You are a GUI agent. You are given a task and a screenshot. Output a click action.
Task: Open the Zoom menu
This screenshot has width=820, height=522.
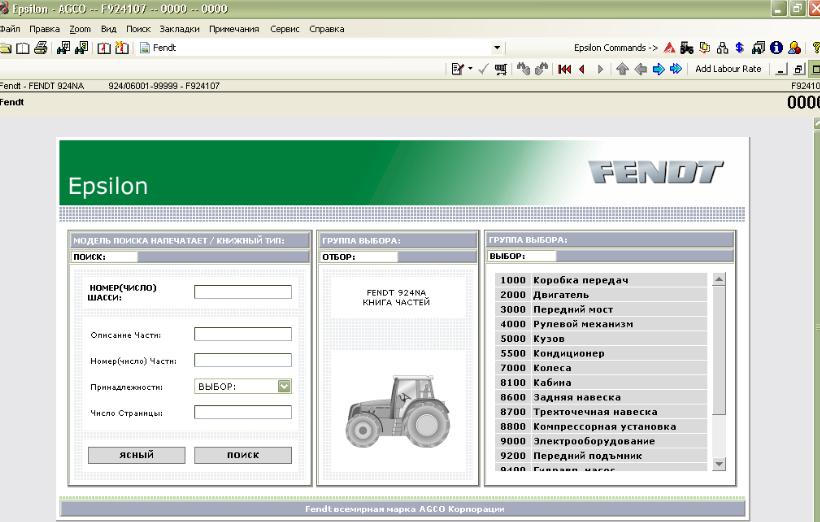tap(80, 29)
